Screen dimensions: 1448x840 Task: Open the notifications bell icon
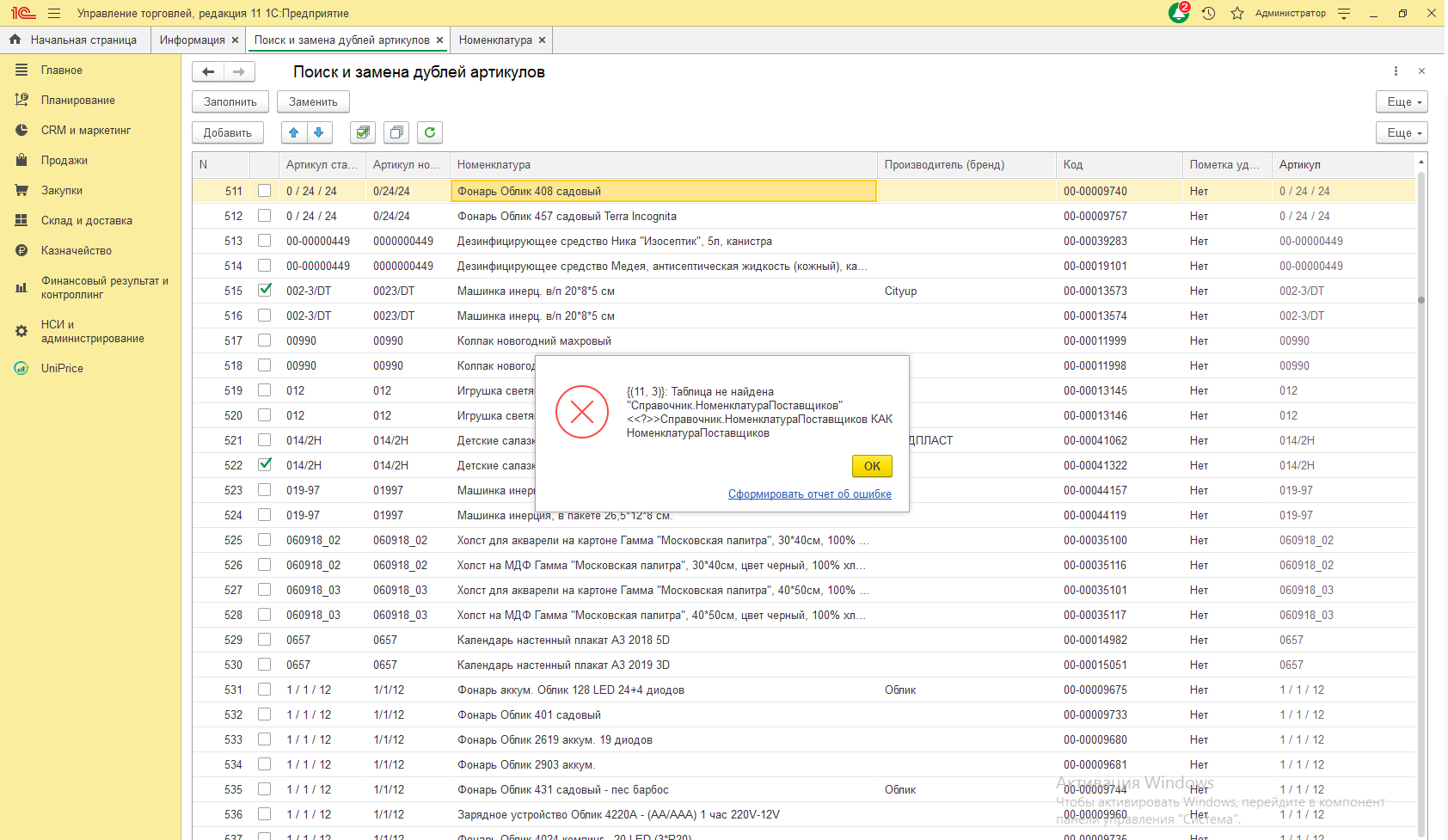[1178, 14]
